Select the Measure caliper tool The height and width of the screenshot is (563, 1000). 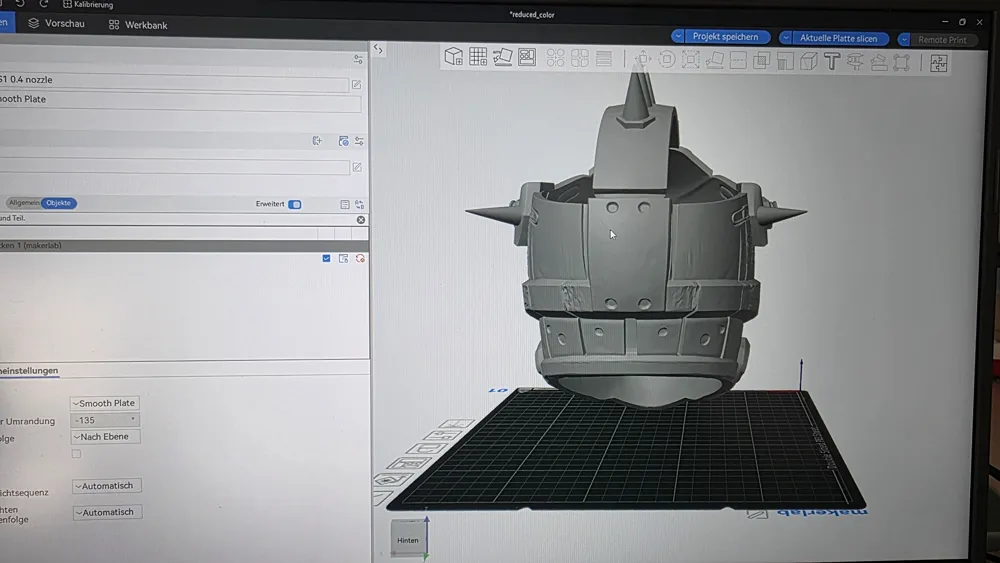(855, 62)
